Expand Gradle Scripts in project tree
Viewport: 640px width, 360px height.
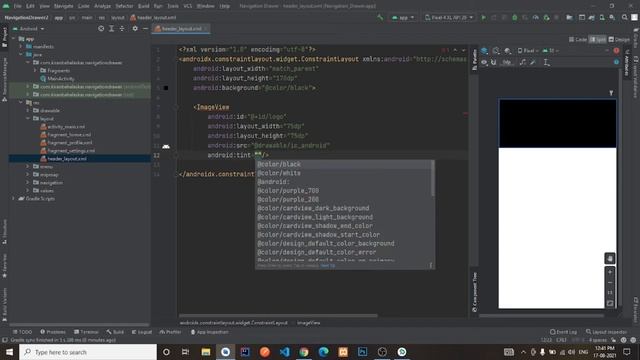14,198
